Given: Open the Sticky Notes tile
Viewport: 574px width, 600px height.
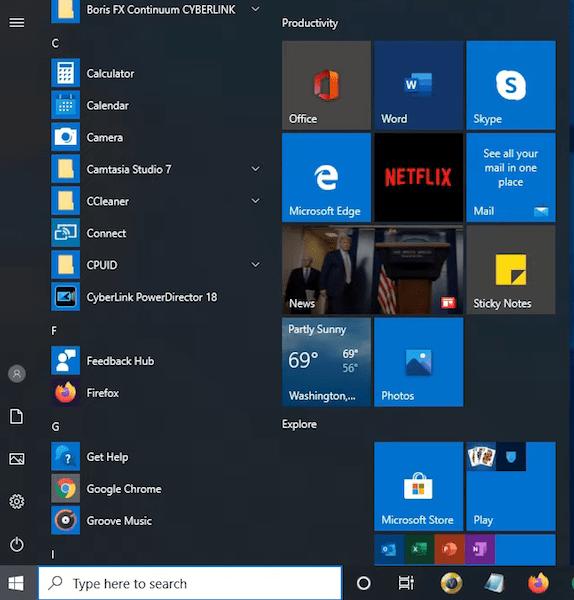Looking at the screenshot, I should pyautogui.click(x=511, y=270).
